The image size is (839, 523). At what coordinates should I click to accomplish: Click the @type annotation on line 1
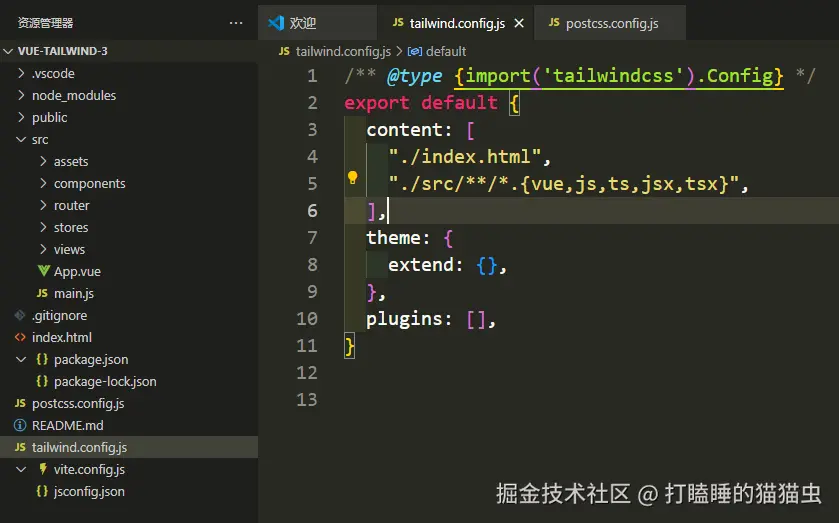point(415,76)
